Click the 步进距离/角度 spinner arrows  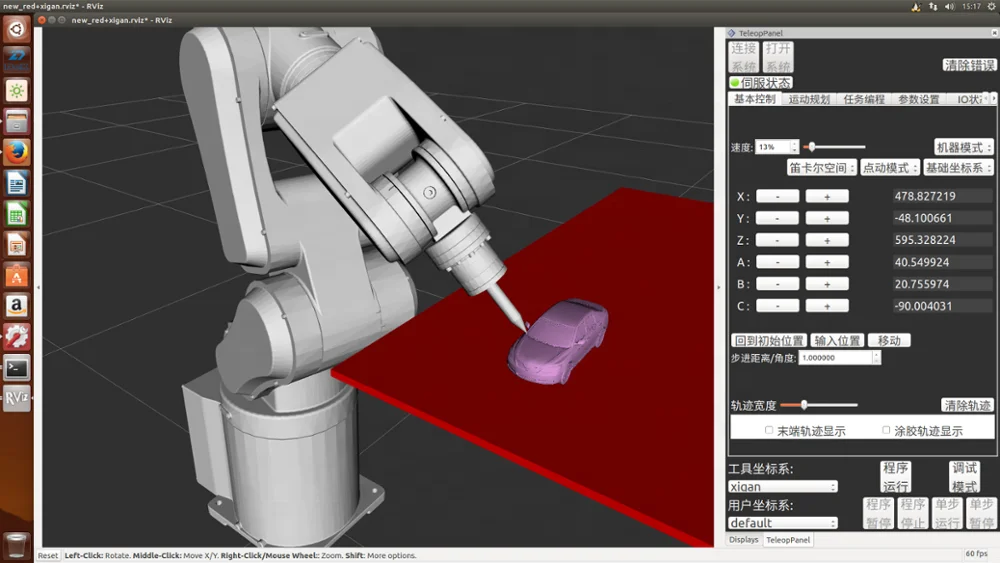(876, 358)
